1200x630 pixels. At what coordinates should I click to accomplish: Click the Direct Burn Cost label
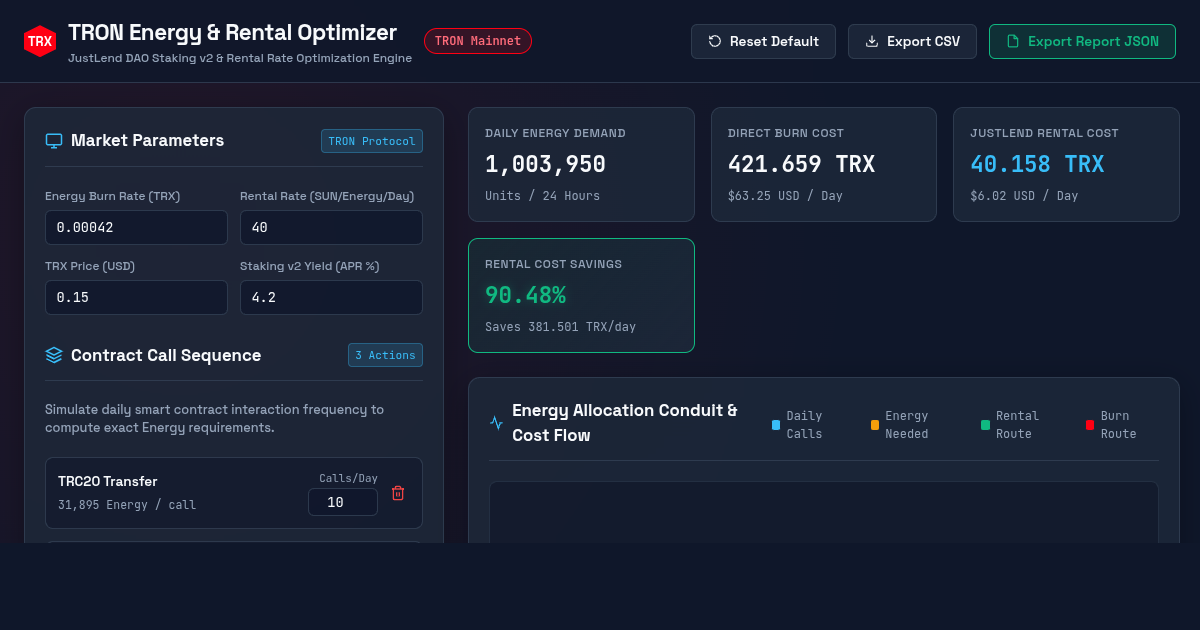(786, 133)
